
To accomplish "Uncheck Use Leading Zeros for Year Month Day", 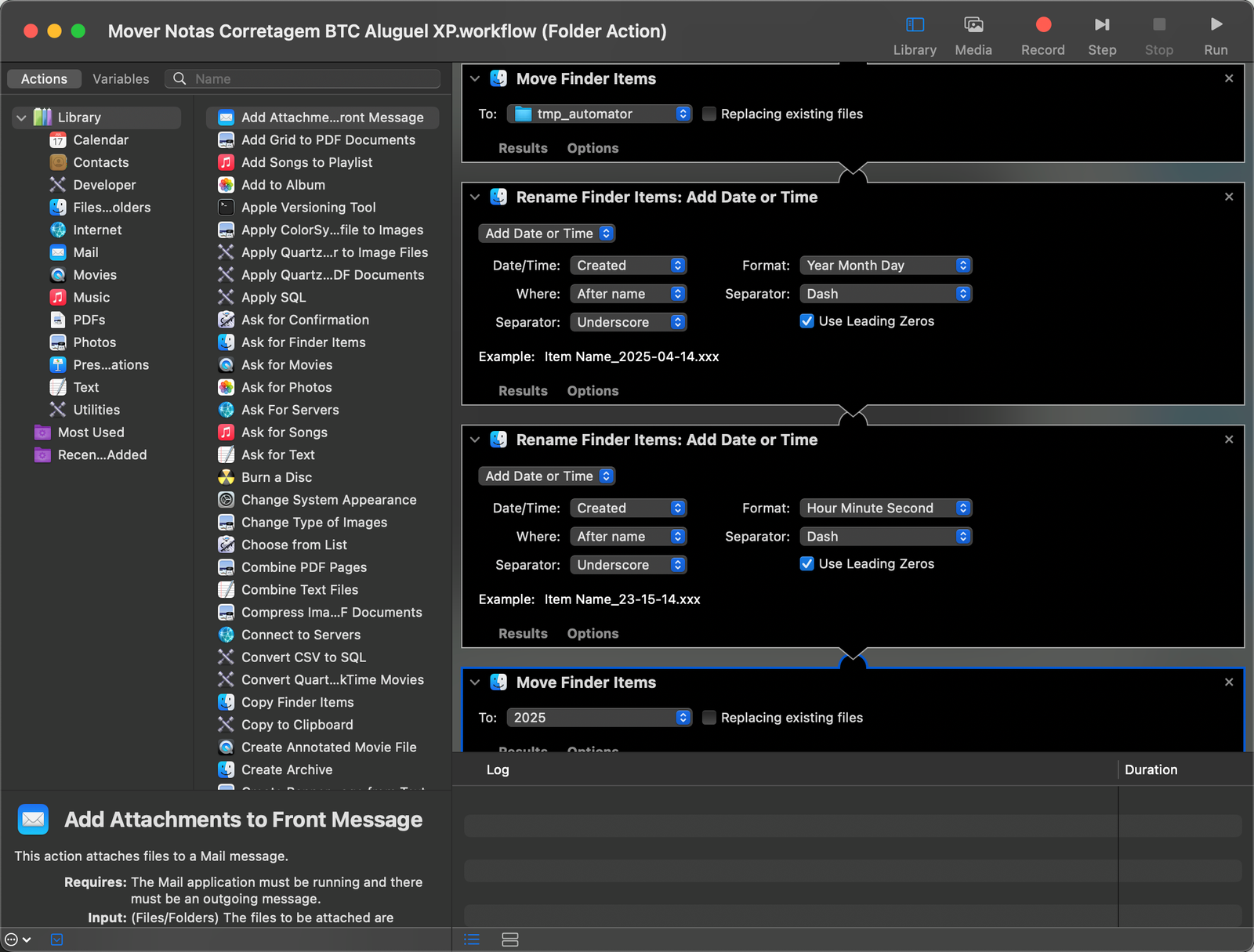I will click(x=806, y=320).
